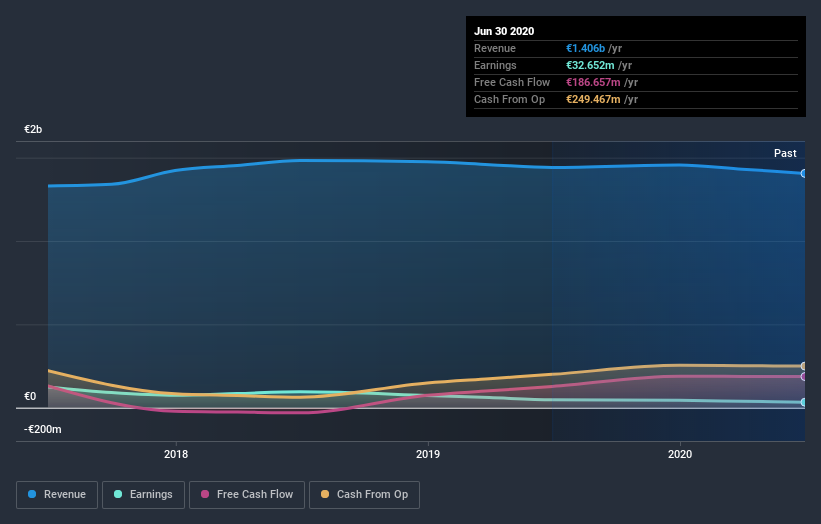The height and width of the screenshot is (524, 821).
Task: Select the 2019 x-axis label
Action: point(428,454)
